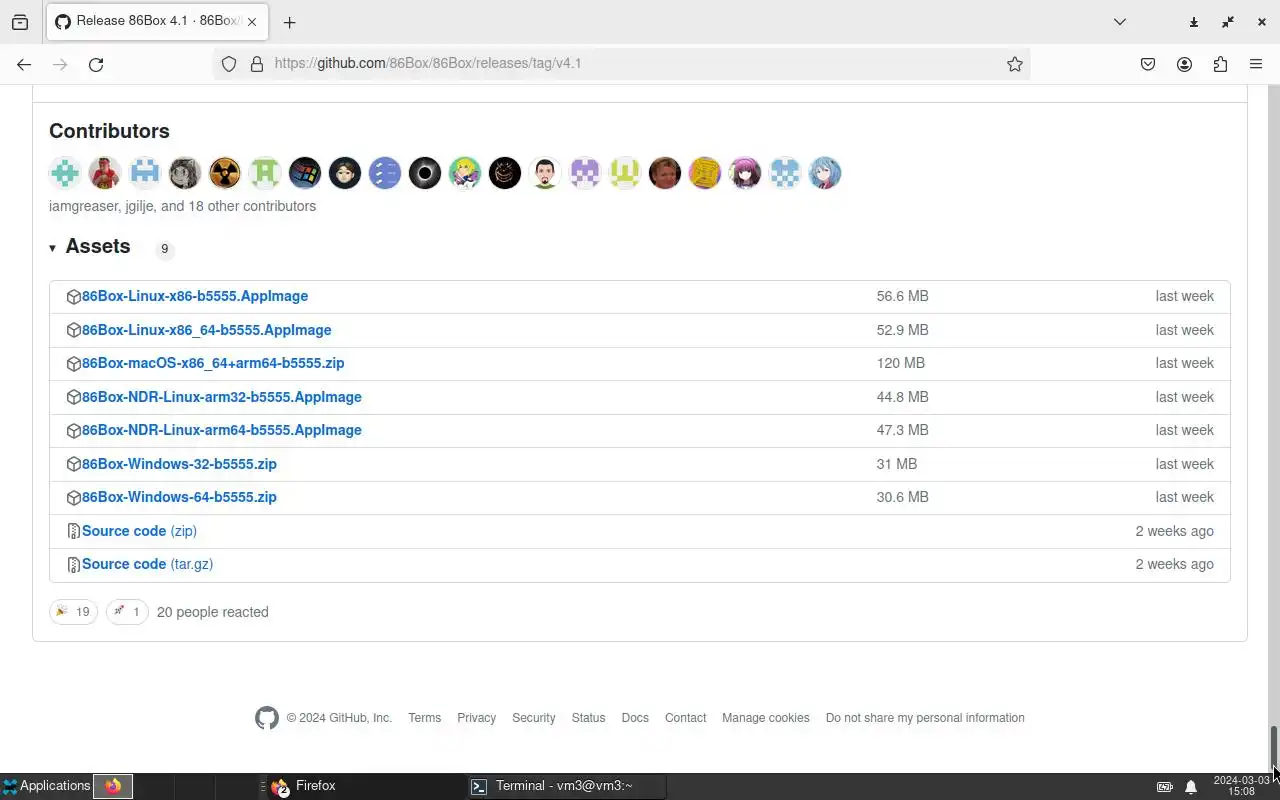Click the red shirt contributor avatar

(x=105, y=173)
